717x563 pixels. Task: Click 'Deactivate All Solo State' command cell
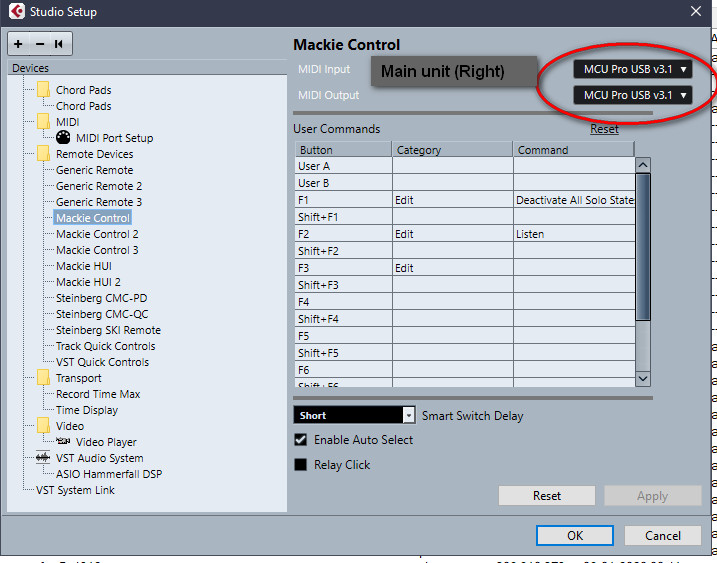(x=574, y=200)
